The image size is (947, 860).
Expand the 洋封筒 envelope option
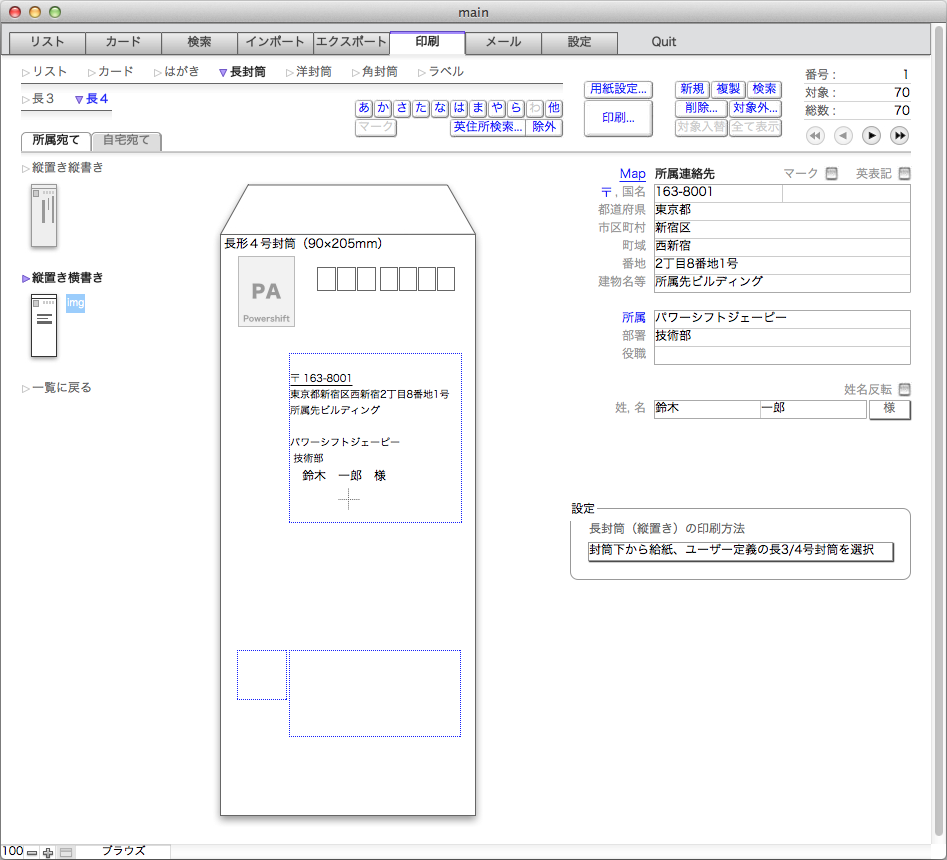pyautogui.click(x=308, y=72)
